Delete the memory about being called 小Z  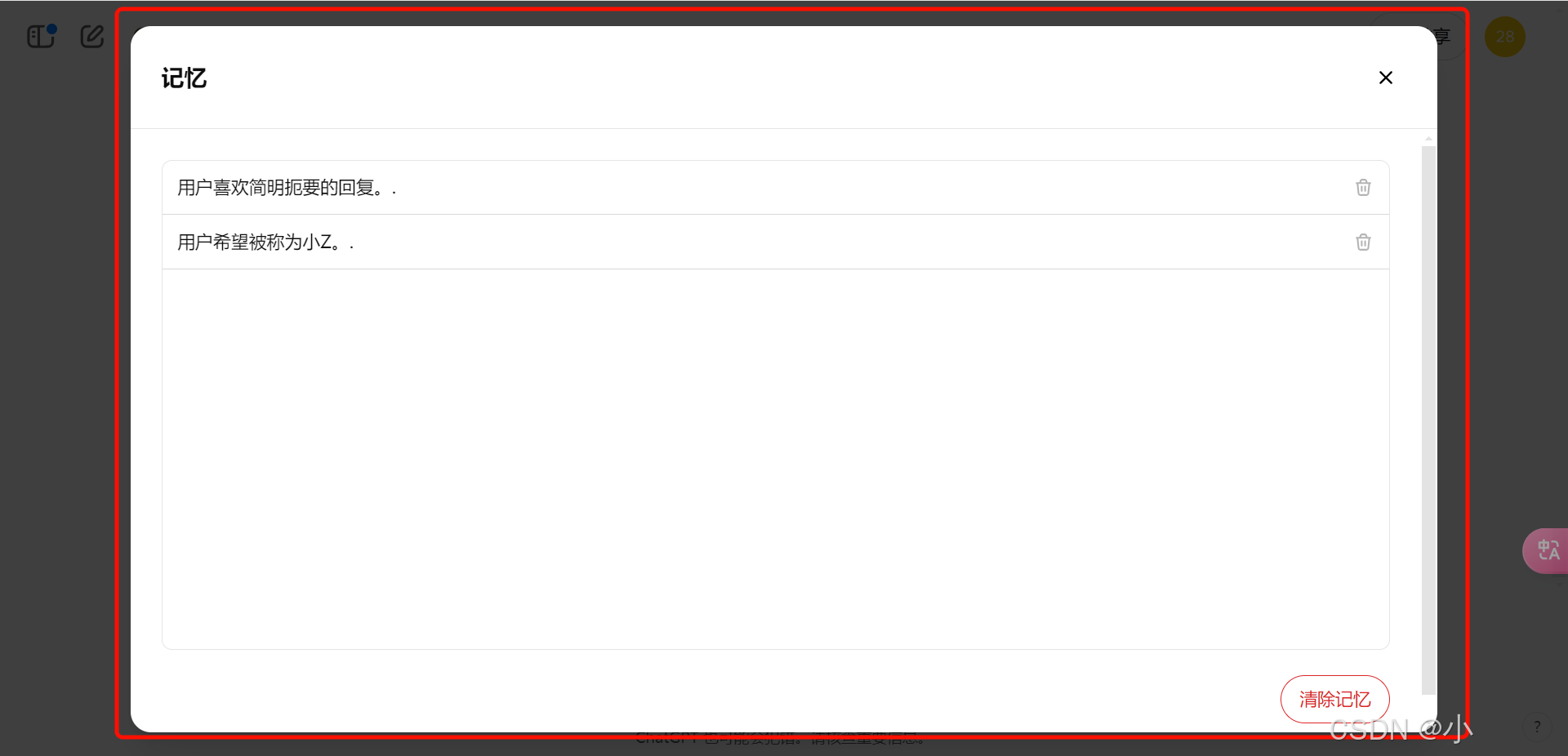pos(1363,242)
